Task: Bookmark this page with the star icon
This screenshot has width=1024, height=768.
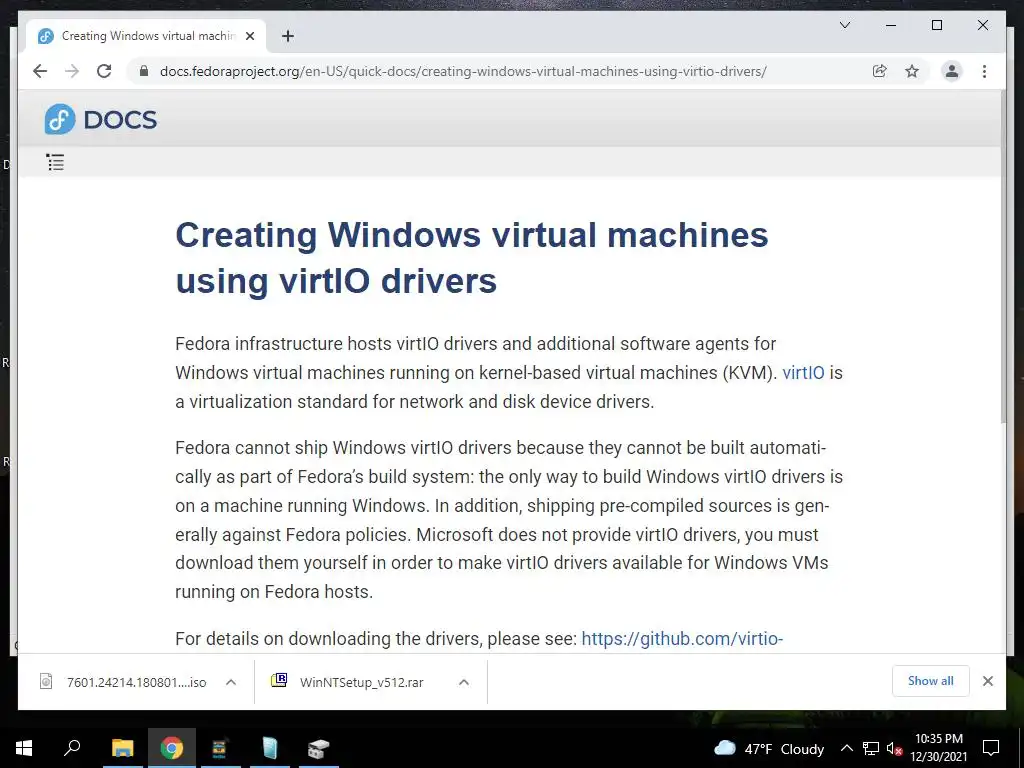Action: point(912,71)
